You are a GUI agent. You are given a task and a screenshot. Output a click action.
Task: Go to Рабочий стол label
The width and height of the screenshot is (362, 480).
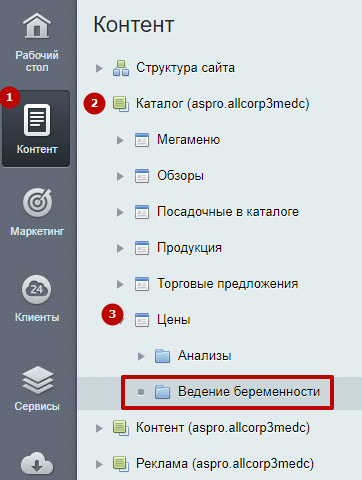[x=37, y=61]
